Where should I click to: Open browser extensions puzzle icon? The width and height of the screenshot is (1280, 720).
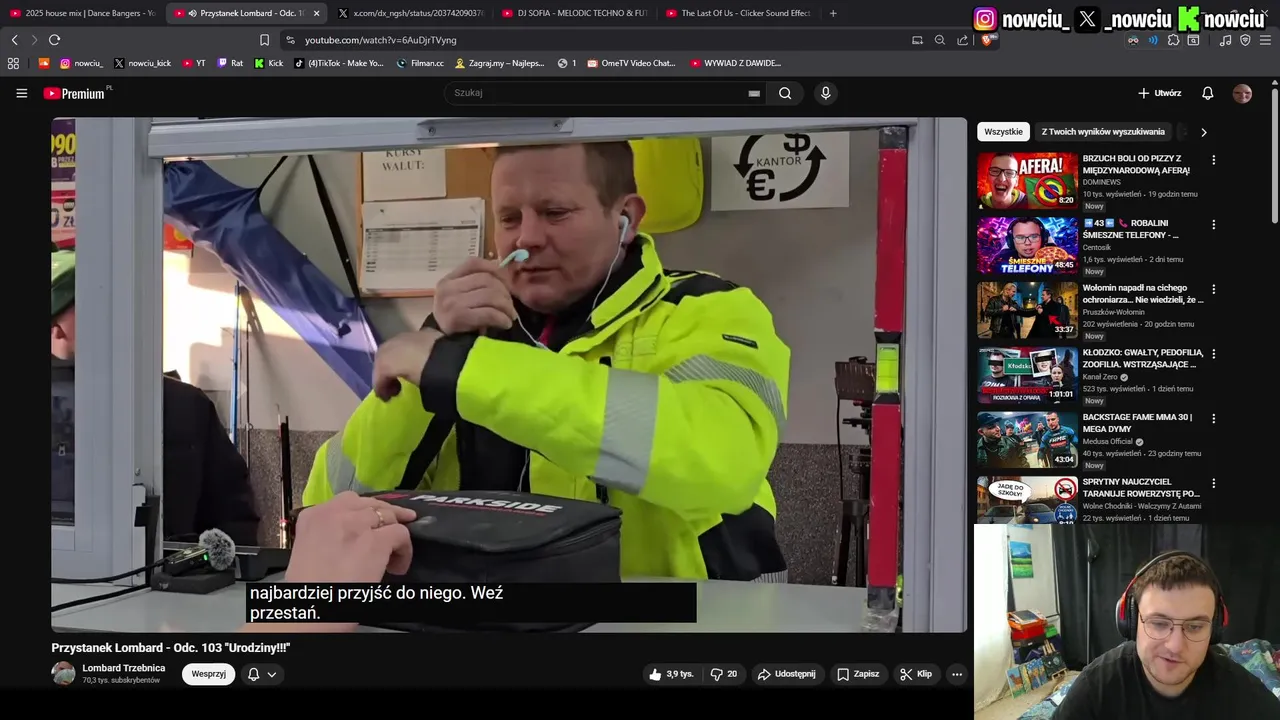[x=1173, y=40]
